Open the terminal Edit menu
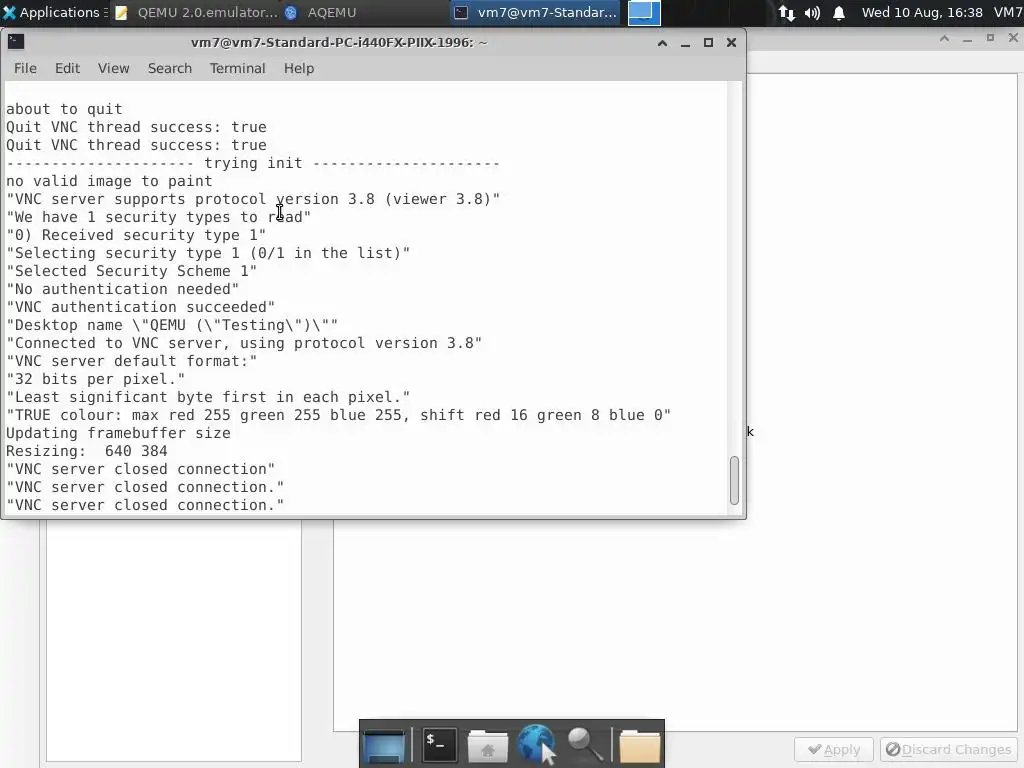This screenshot has width=1024, height=768. (67, 68)
